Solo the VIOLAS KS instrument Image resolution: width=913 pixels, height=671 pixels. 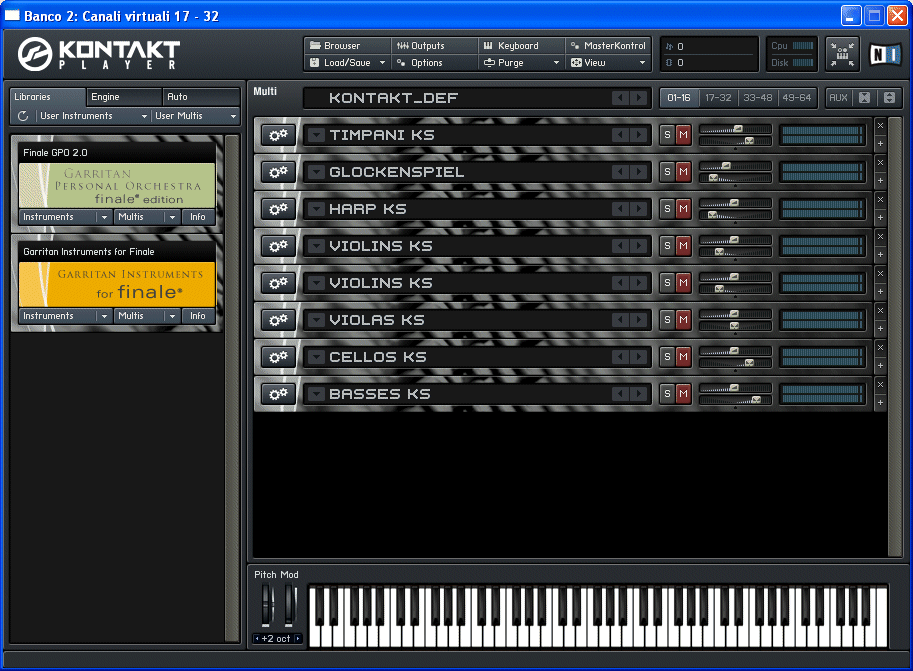667,320
